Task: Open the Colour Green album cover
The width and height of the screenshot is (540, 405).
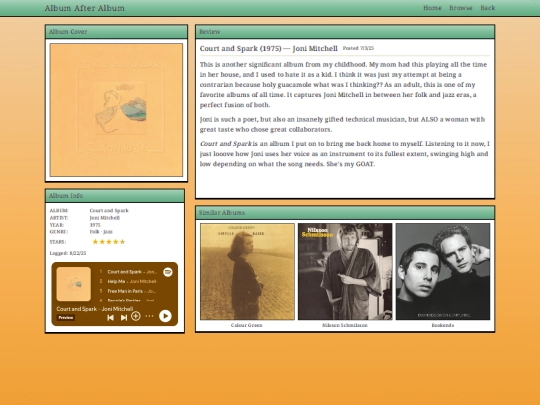Action: point(247,272)
